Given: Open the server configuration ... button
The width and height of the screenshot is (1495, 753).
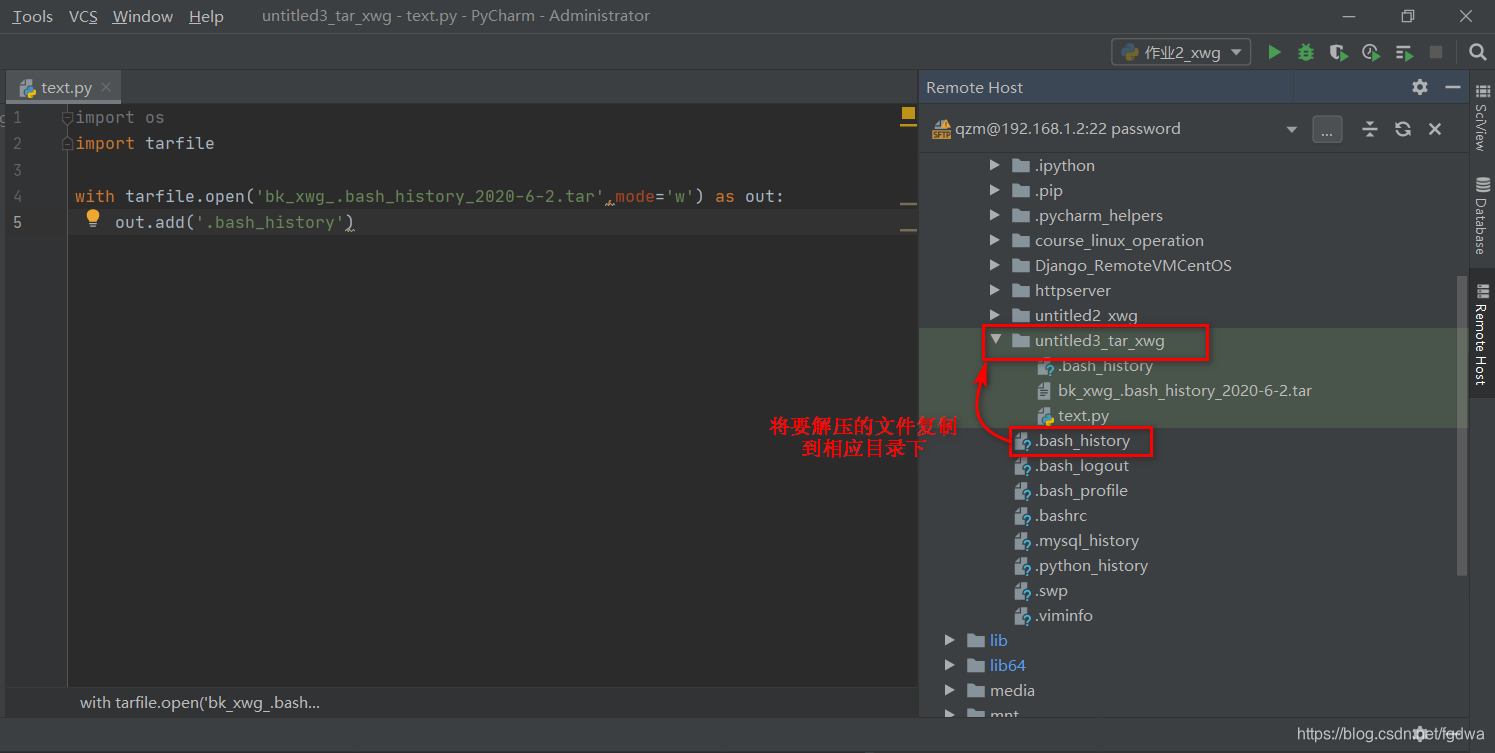Looking at the screenshot, I should click(1327, 129).
